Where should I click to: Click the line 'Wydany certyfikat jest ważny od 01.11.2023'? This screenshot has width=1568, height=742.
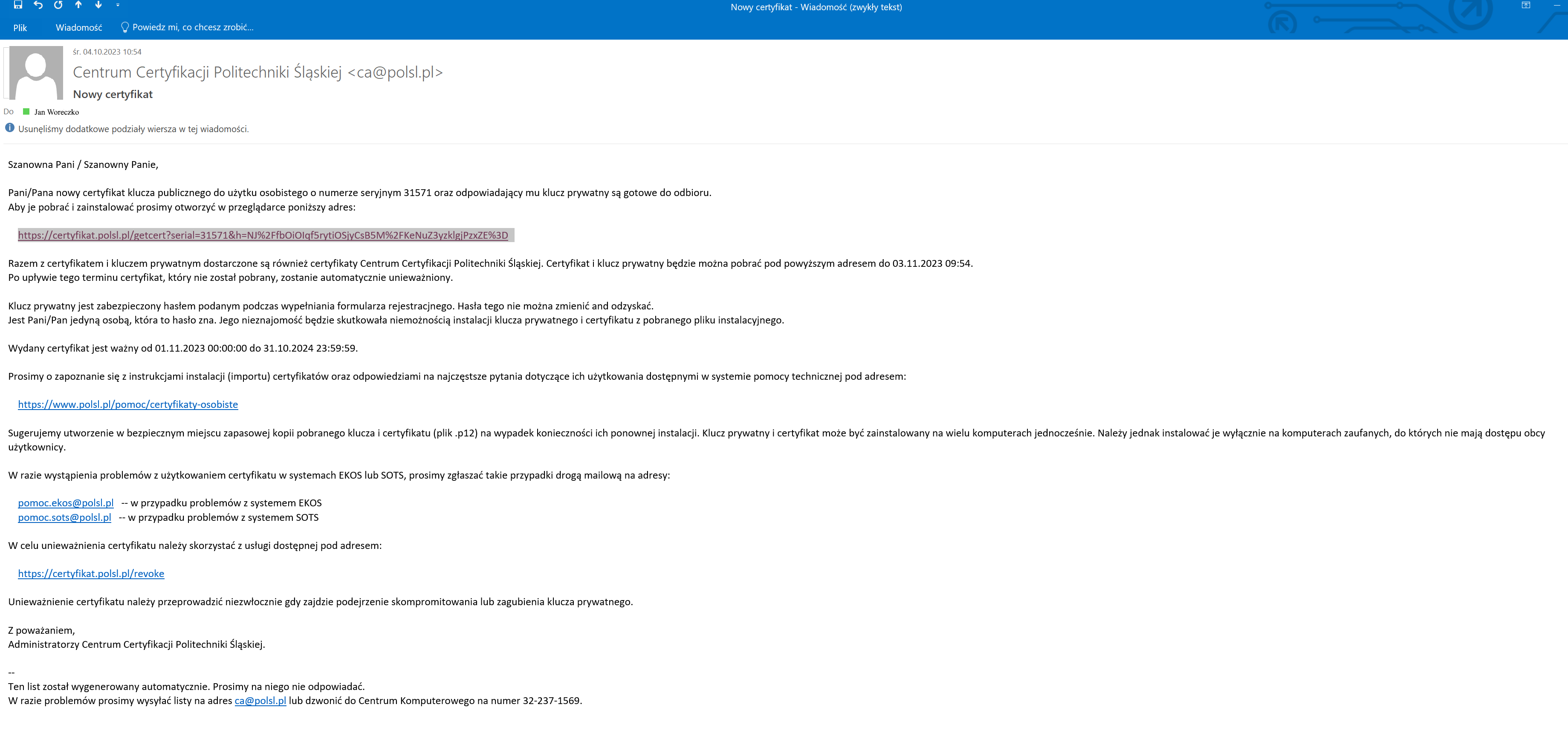coord(183,349)
